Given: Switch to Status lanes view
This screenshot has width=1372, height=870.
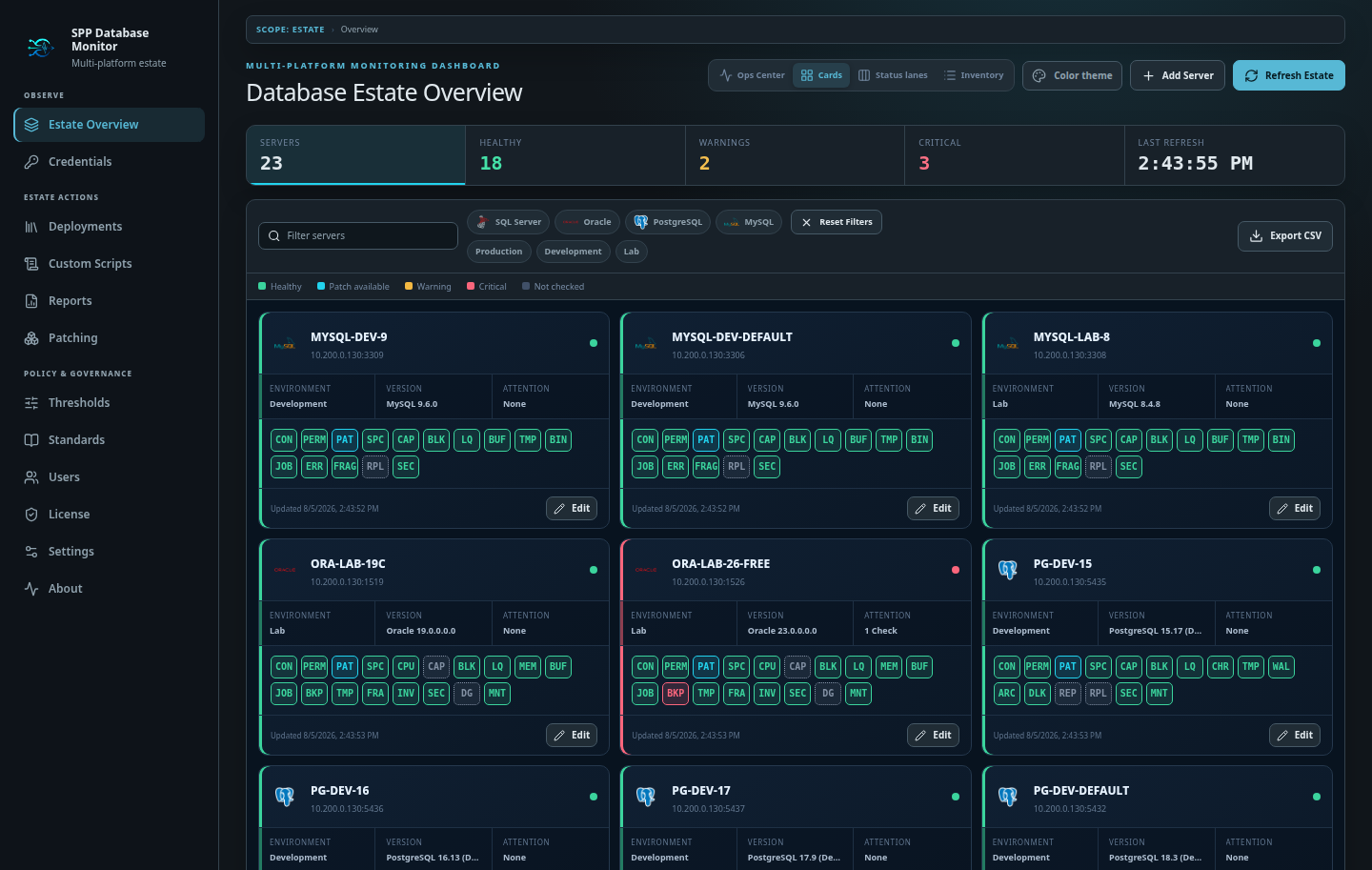Looking at the screenshot, I should [x=893, y=75].
